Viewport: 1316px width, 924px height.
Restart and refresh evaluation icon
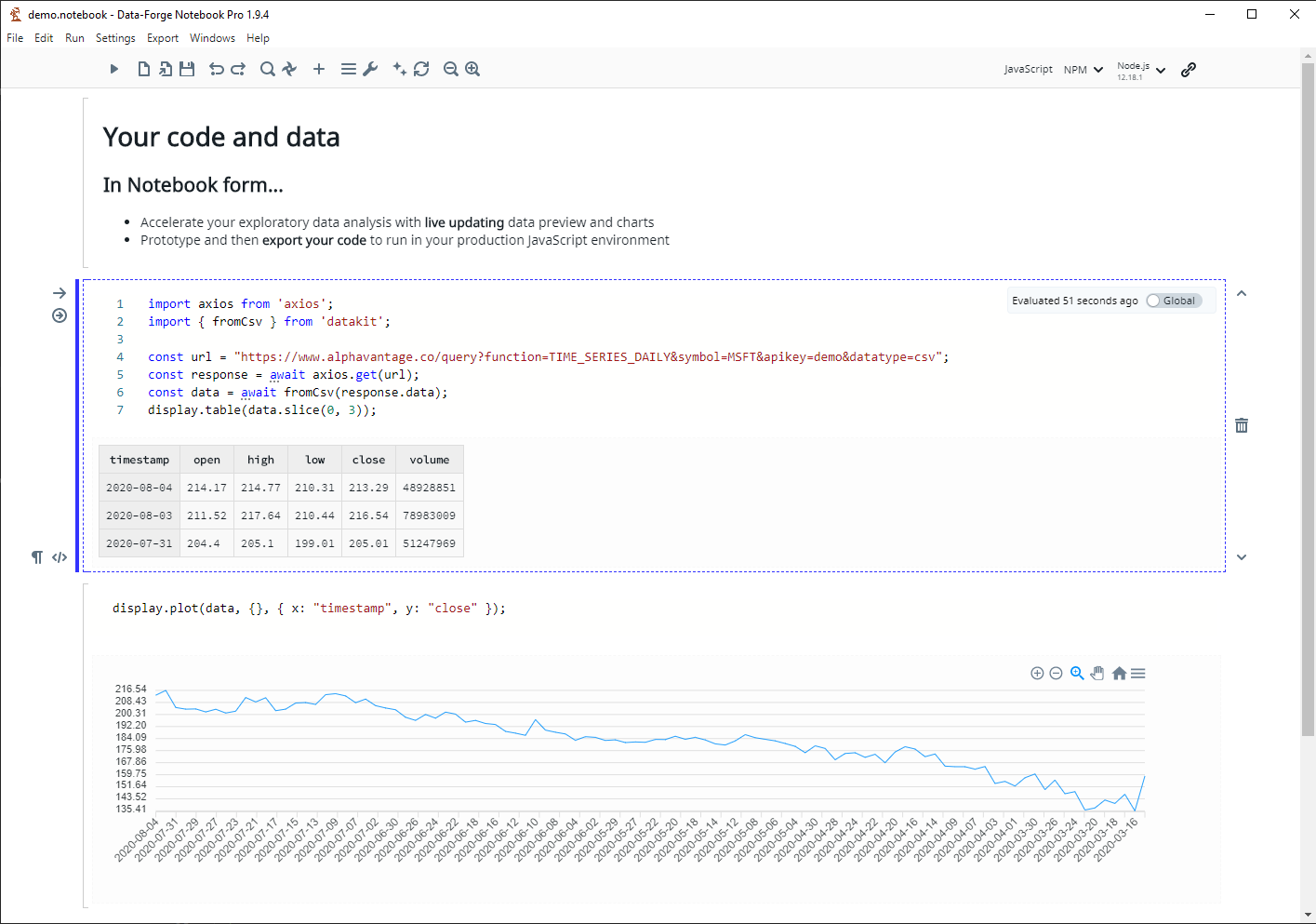coord(421,69)
